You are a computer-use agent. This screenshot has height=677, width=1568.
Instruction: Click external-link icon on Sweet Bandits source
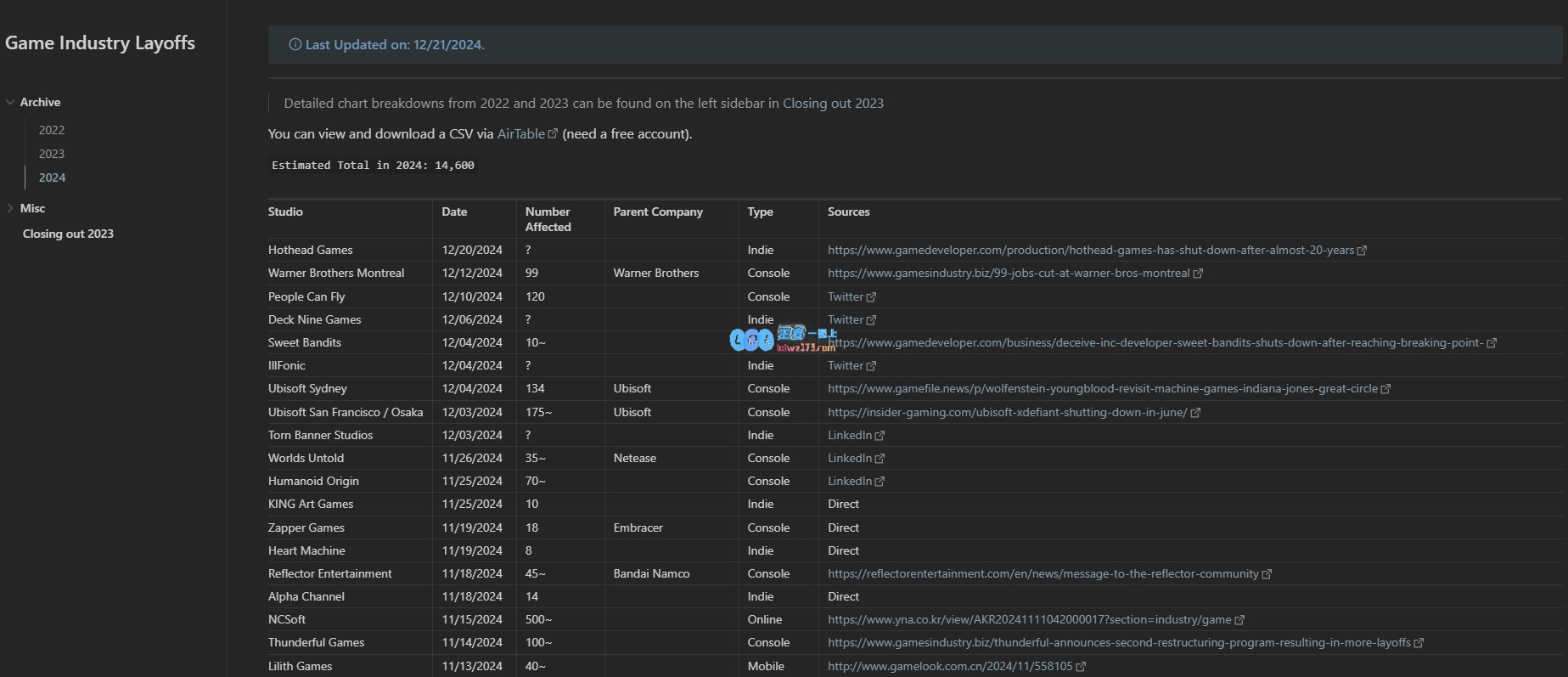[x=1492, y=343]
